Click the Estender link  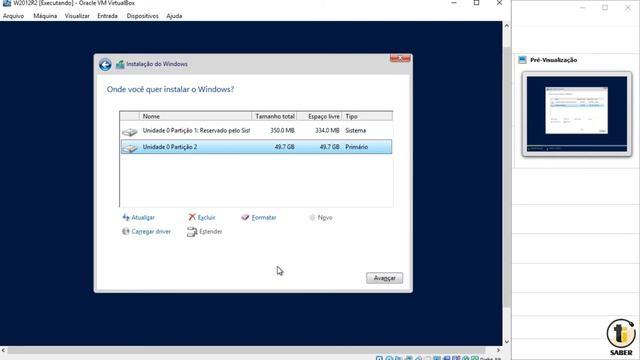tap(211, 231)
